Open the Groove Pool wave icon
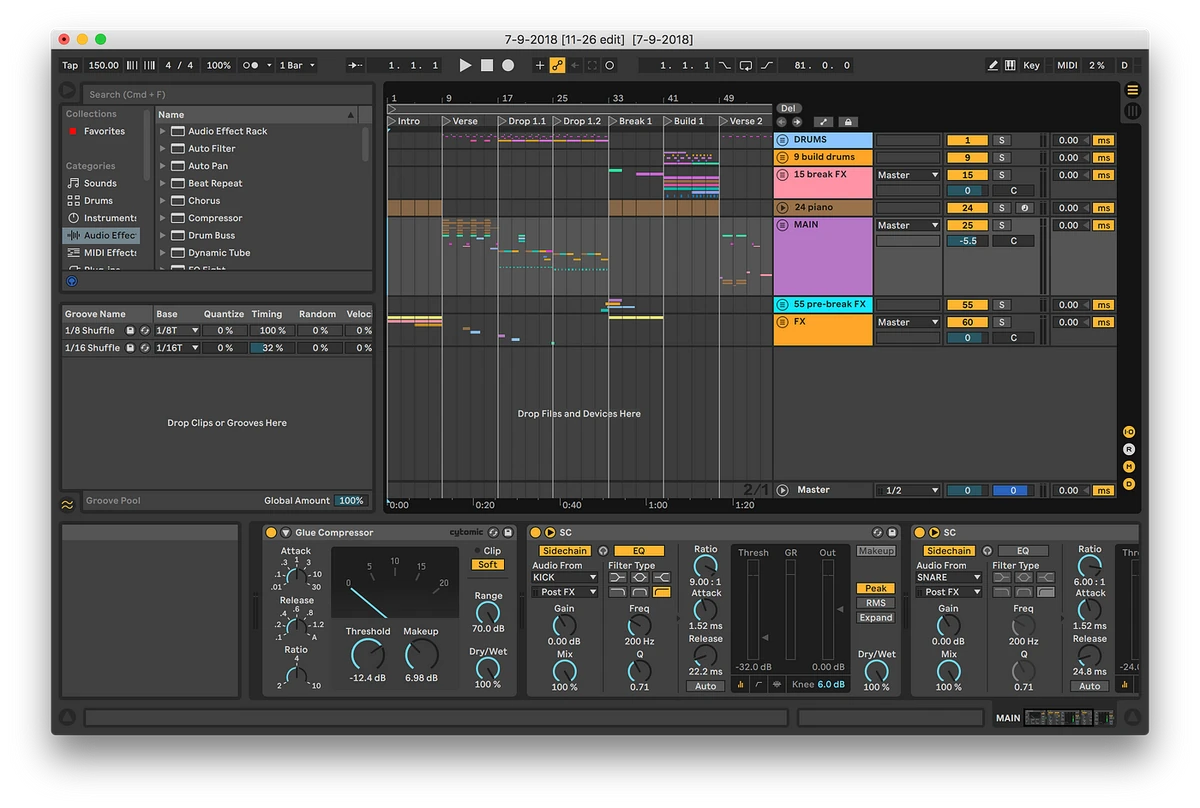1200x808 pixels. pos(67,504)
